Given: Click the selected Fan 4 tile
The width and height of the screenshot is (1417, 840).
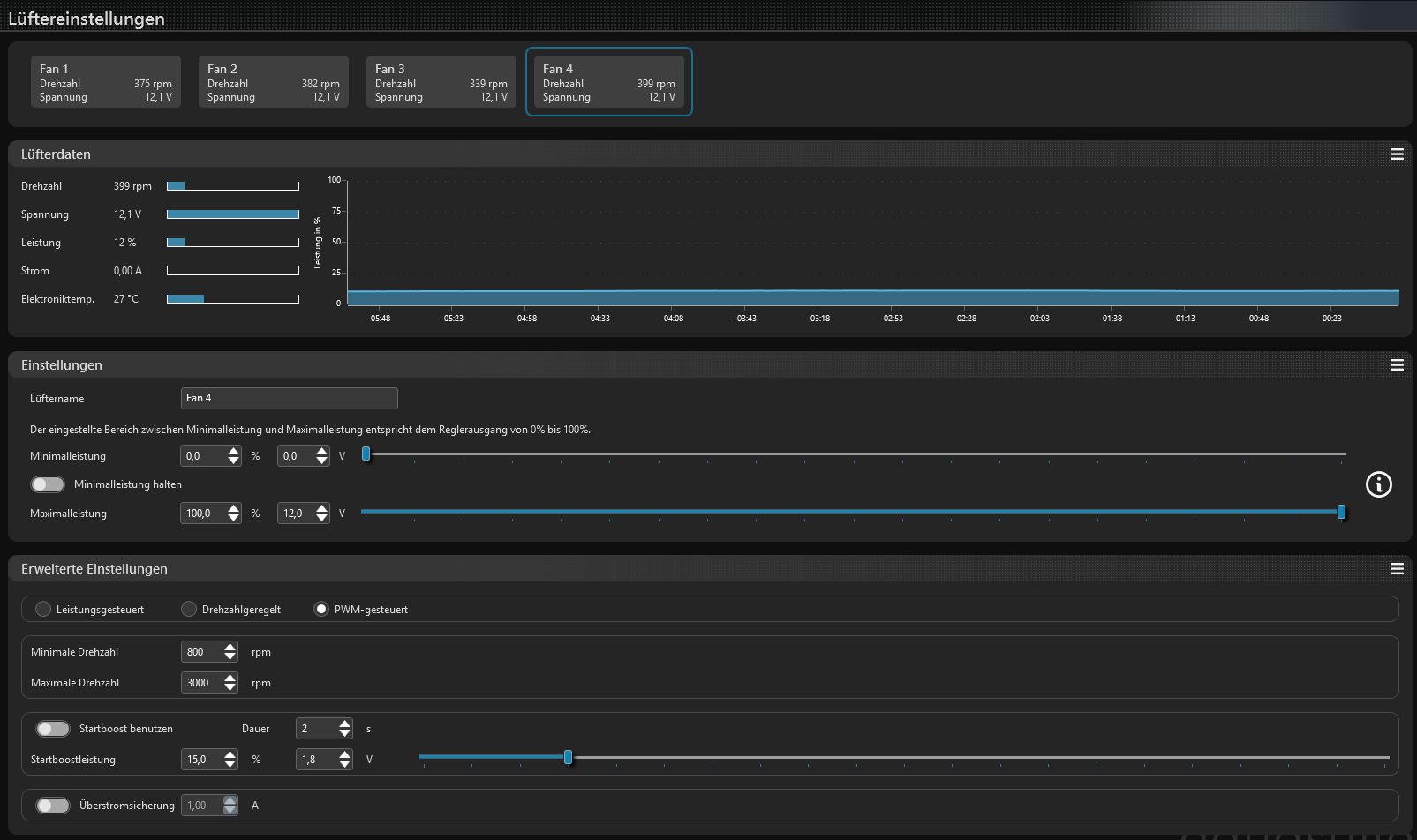Looking at the screenshot, I should [609, 82].
